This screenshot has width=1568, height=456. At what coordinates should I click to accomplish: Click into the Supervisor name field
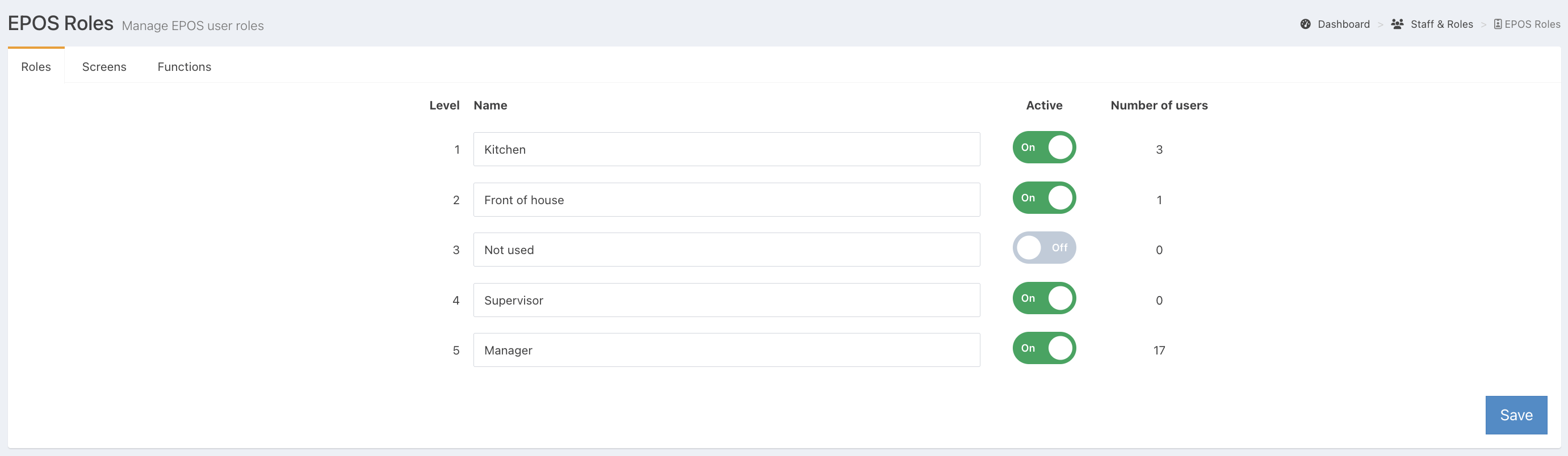click(x=726, y=301)
